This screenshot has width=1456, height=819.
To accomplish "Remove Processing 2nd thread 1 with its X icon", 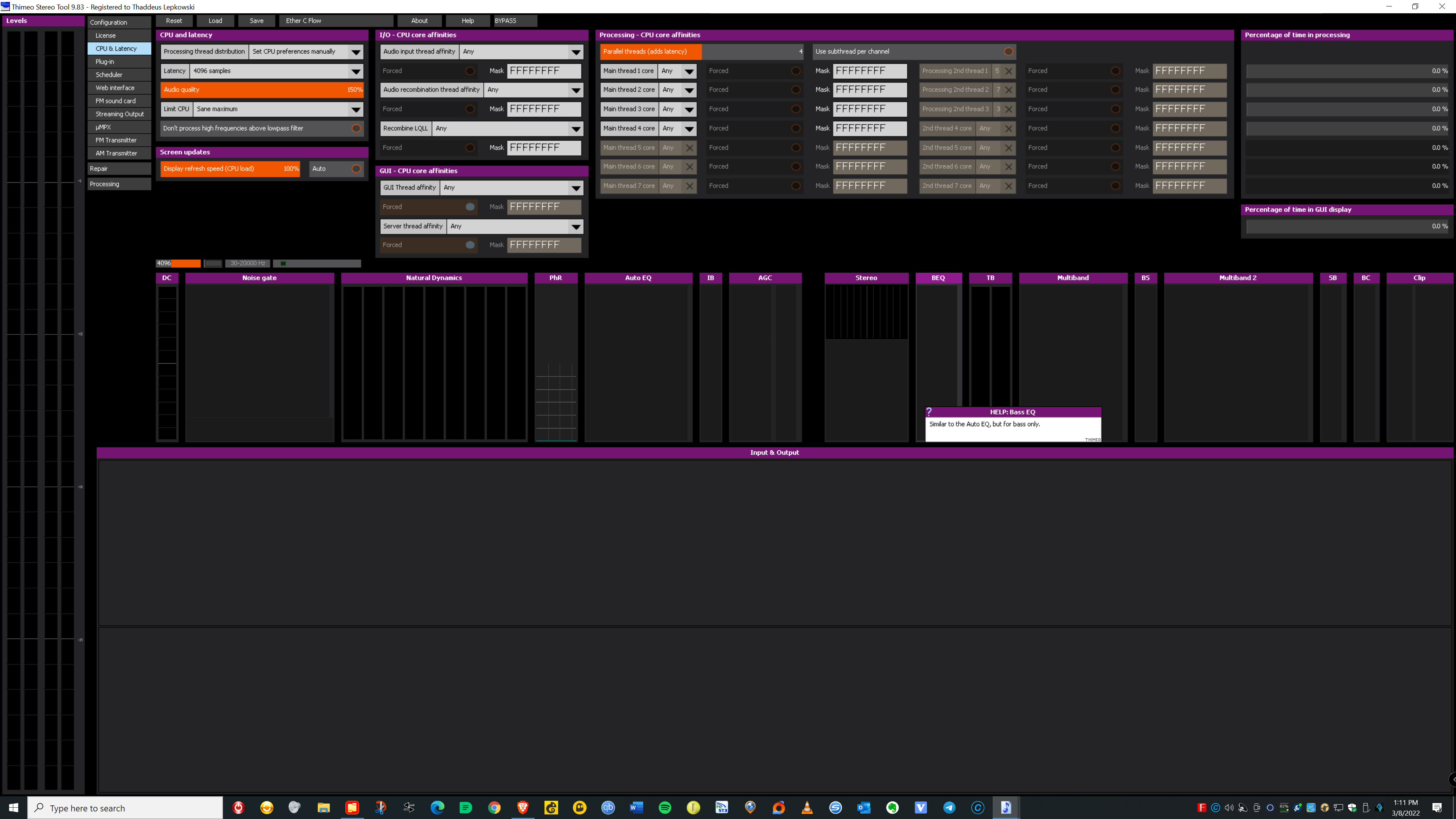I will (x=1009, y=71).
